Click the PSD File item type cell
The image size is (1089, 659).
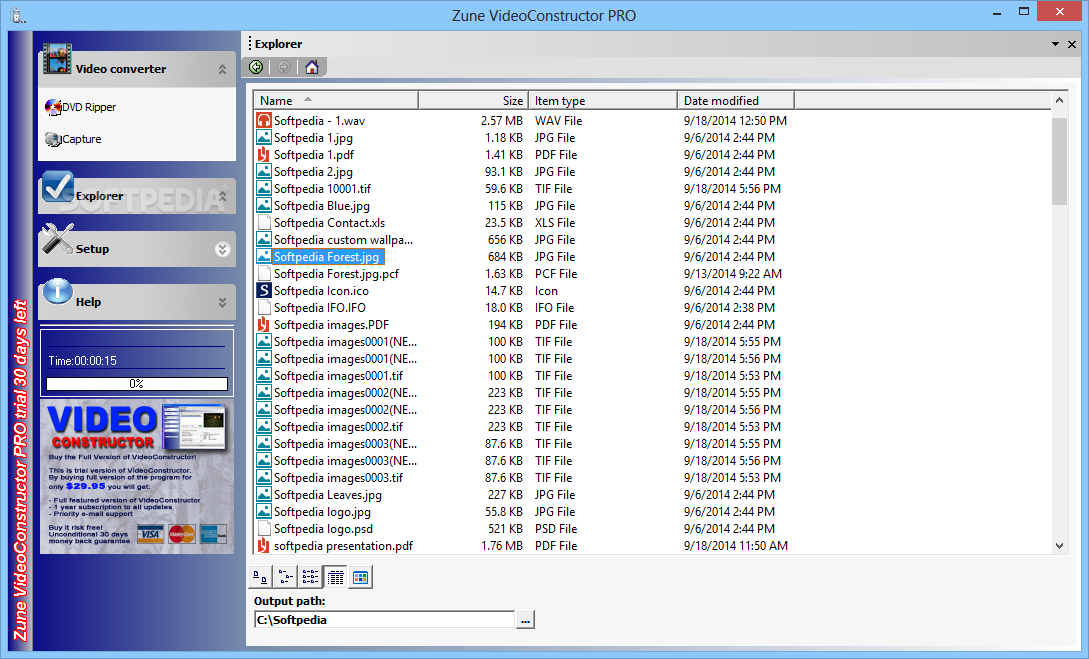coord(556,528)
